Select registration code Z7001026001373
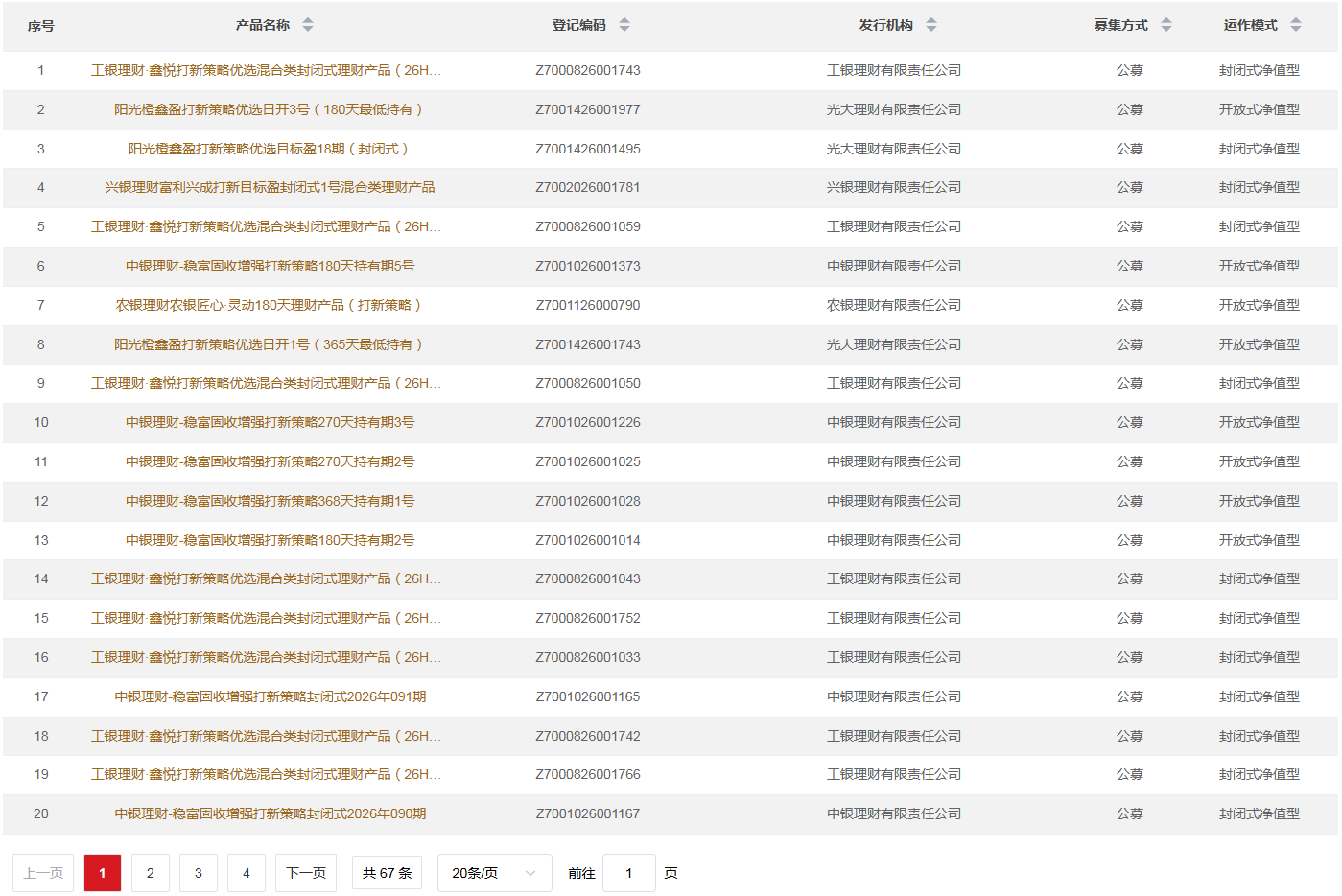The image size is (1342, 896). (x=588, y=266)
